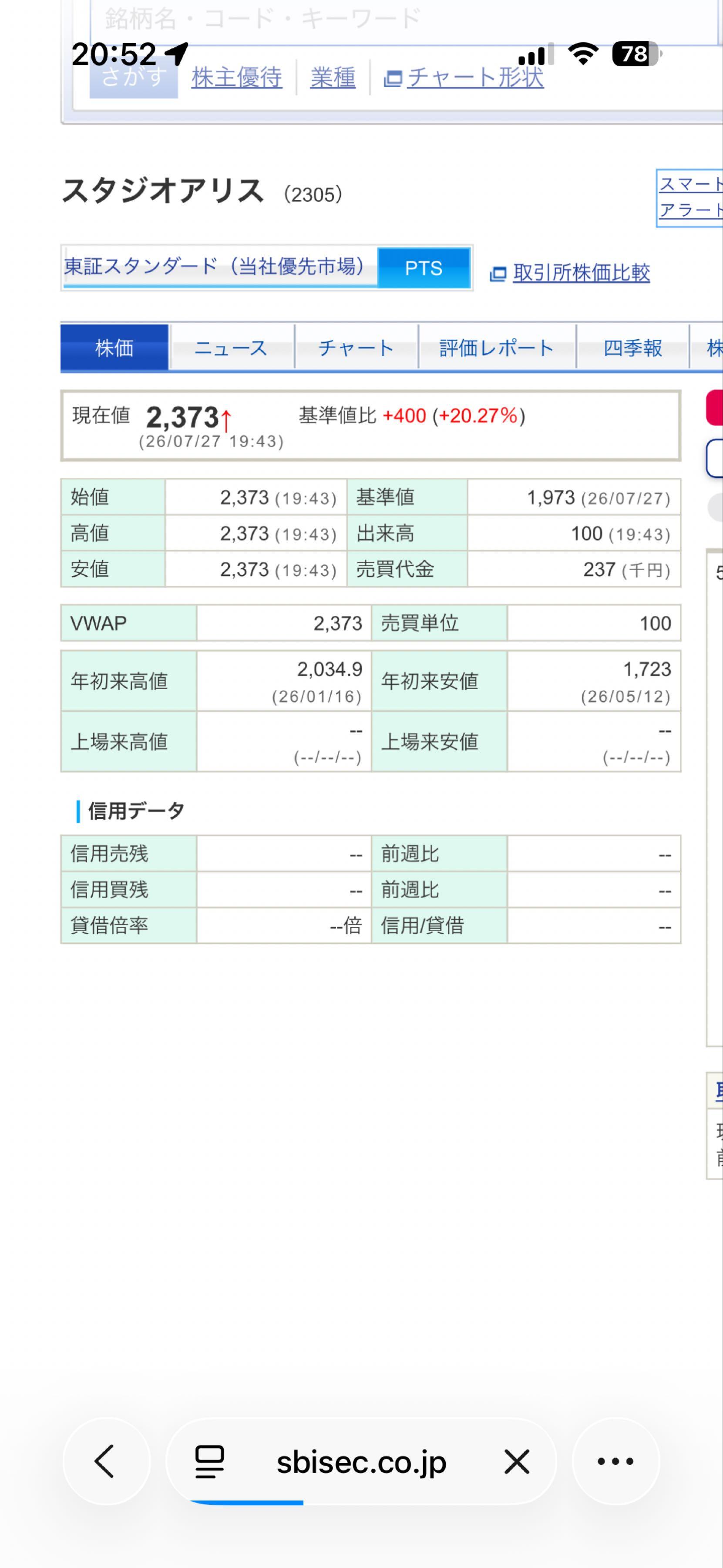723x1568 pixels.
Task: Click the 貸借倍率 row label
Action: point(109,926)
